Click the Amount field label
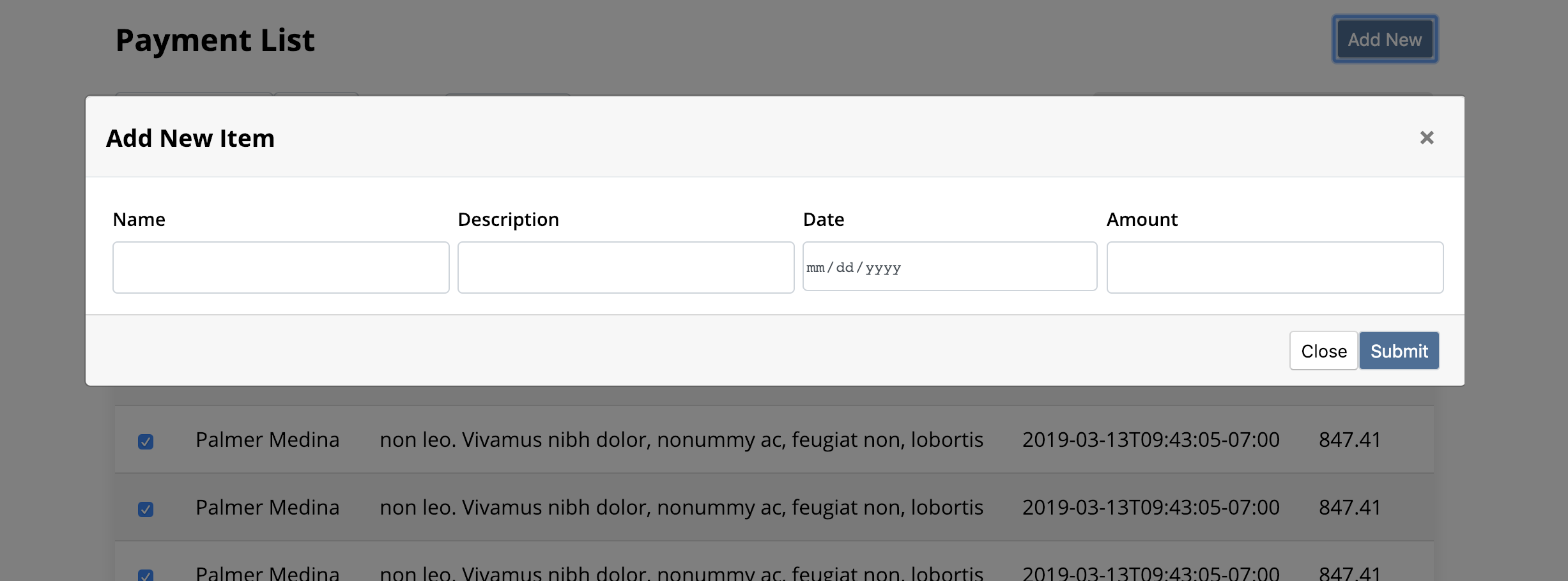1568x581 pixels. [x=1142, y=220]
